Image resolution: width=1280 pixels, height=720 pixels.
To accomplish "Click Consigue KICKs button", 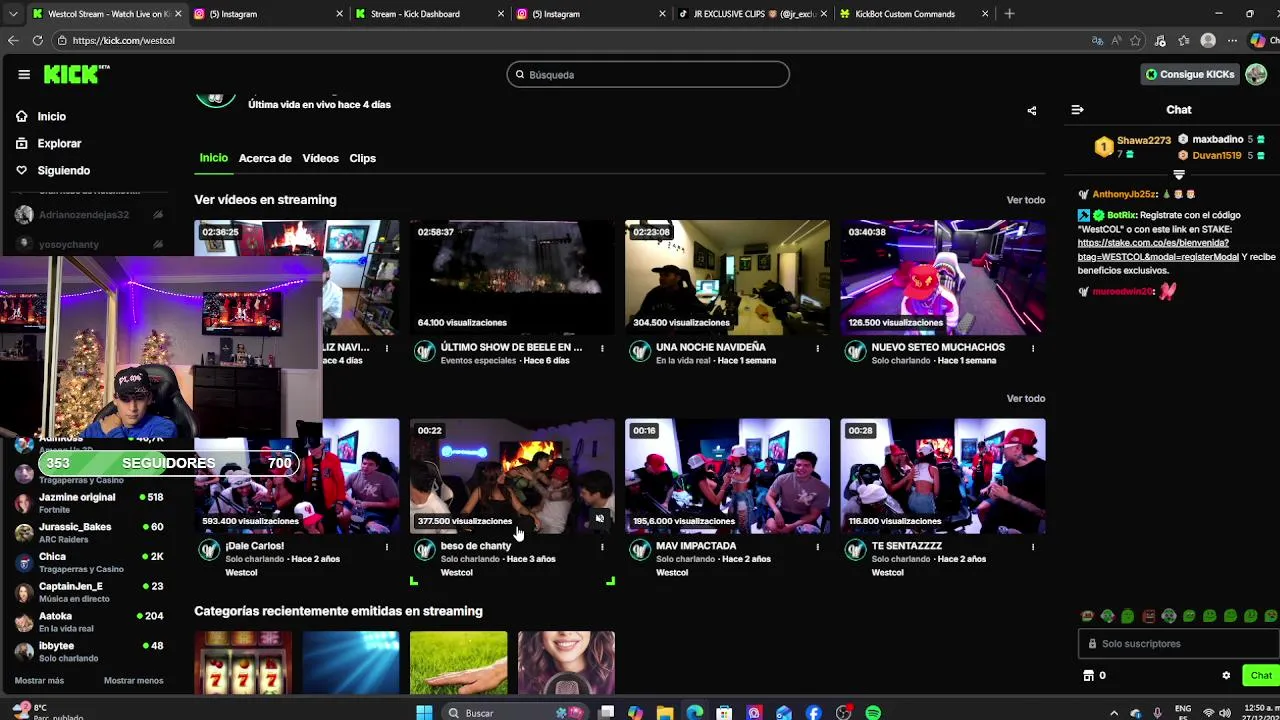I will tap(1190, 74).
